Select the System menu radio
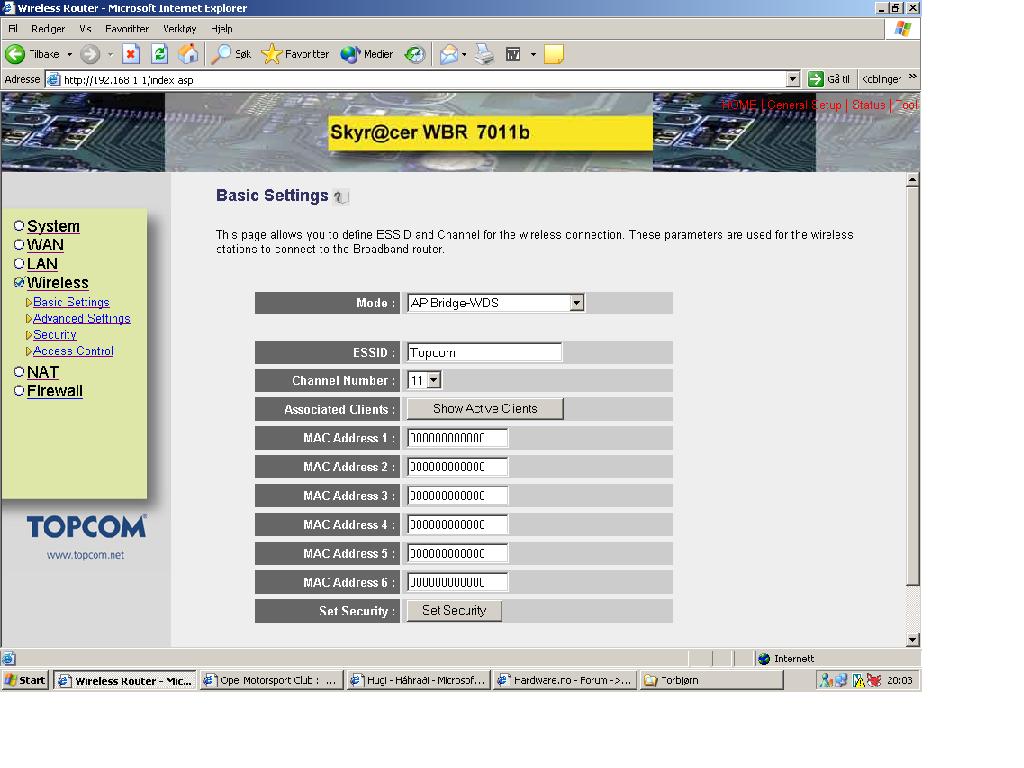Screen dimensions: 1024x768 coord(19,226)
